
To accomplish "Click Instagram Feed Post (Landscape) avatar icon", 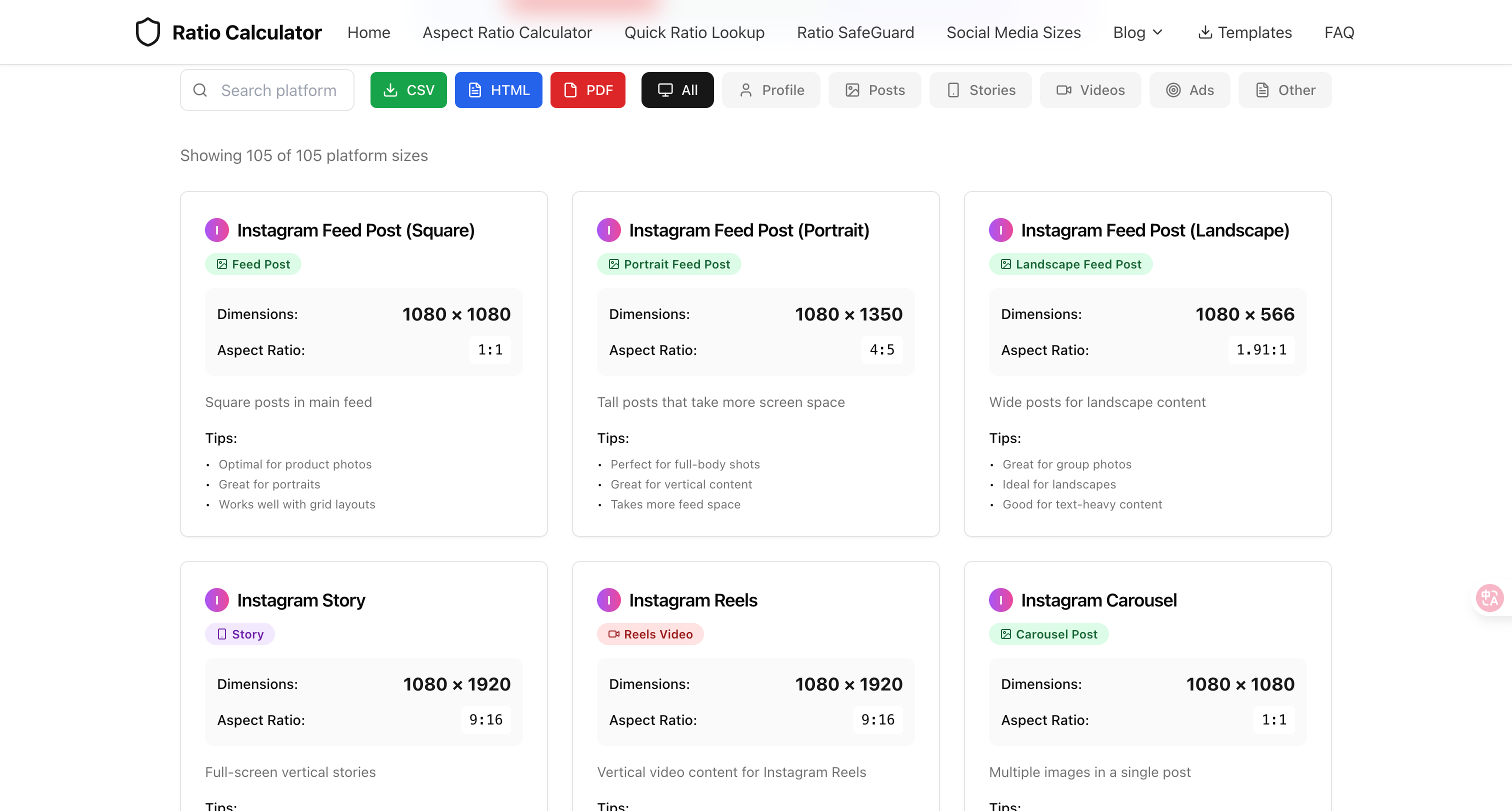I will pyautogui.click(x=1000, y=230).
